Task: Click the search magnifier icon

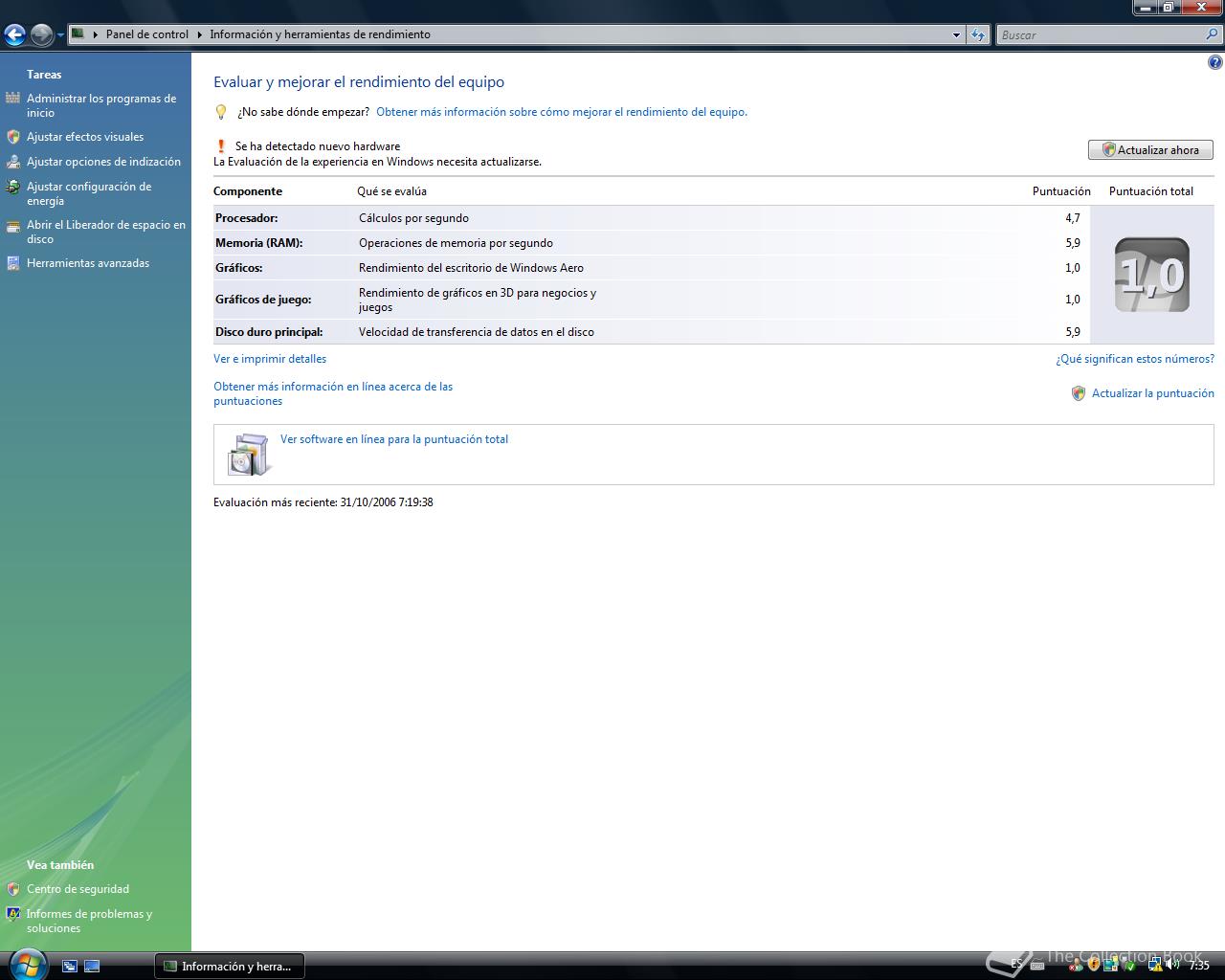Action: (1213, 34)
